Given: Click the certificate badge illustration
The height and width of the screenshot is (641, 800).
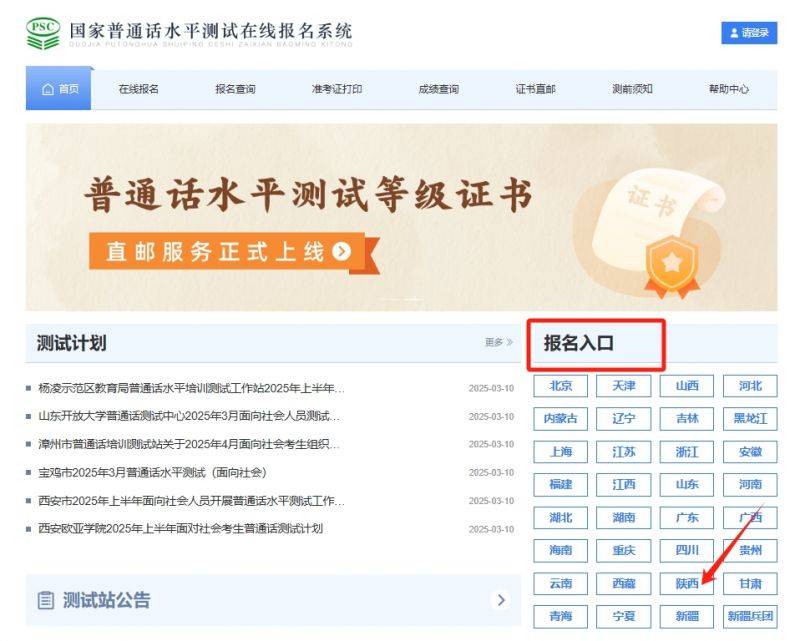Looking at the screenshot, I should 672,266.
